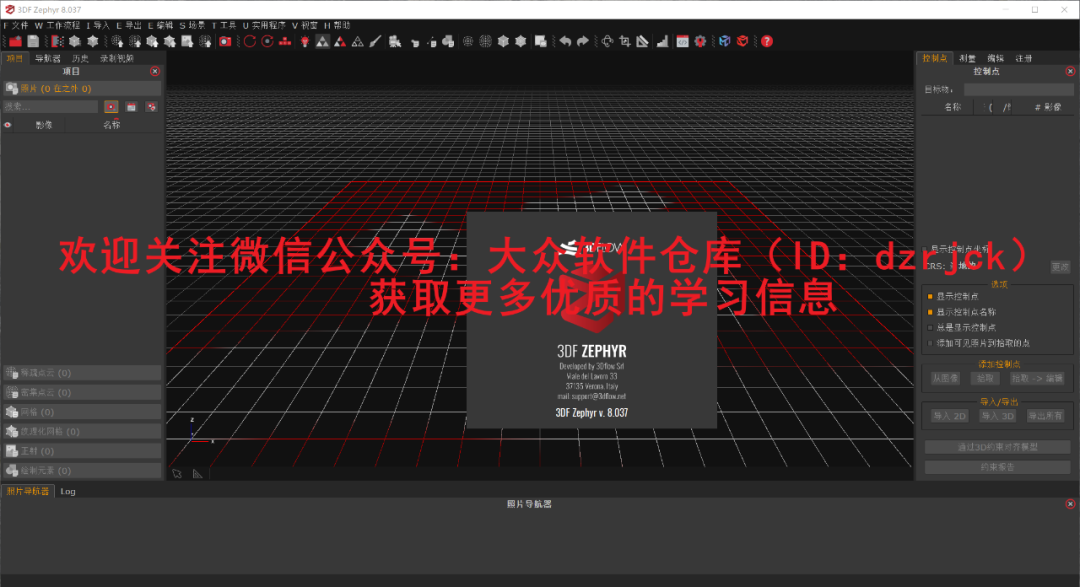Expand 正射 (0) section
The image size is (1080, 587).
(x=82, y=451)
